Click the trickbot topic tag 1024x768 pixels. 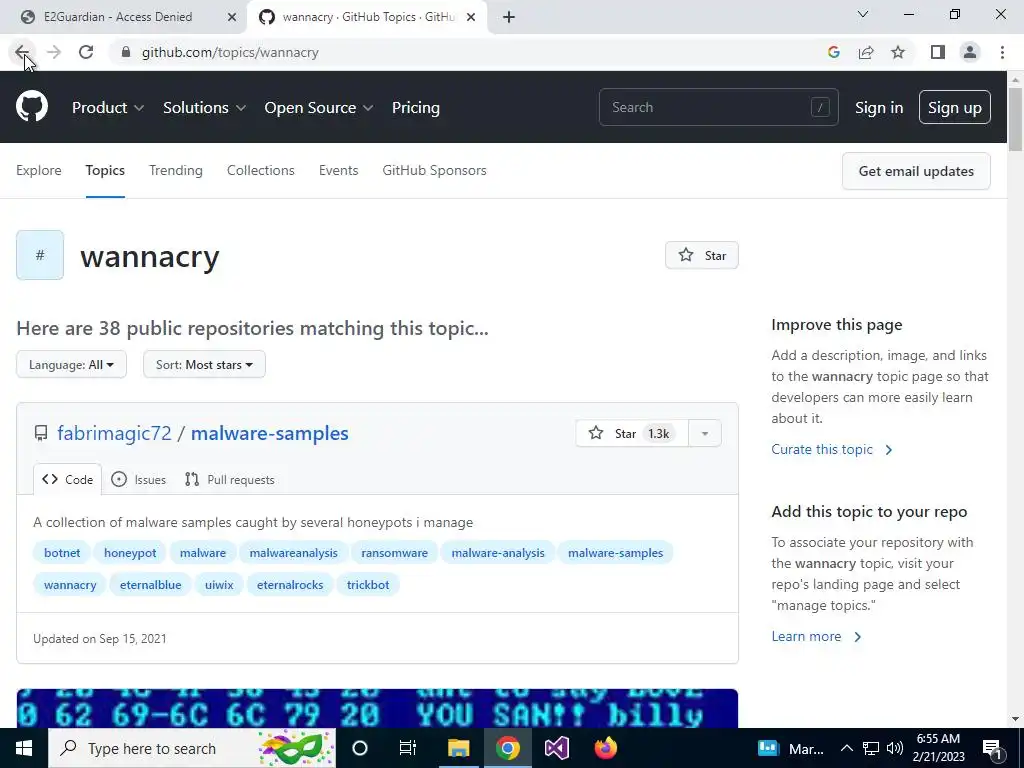pos(368,584)
